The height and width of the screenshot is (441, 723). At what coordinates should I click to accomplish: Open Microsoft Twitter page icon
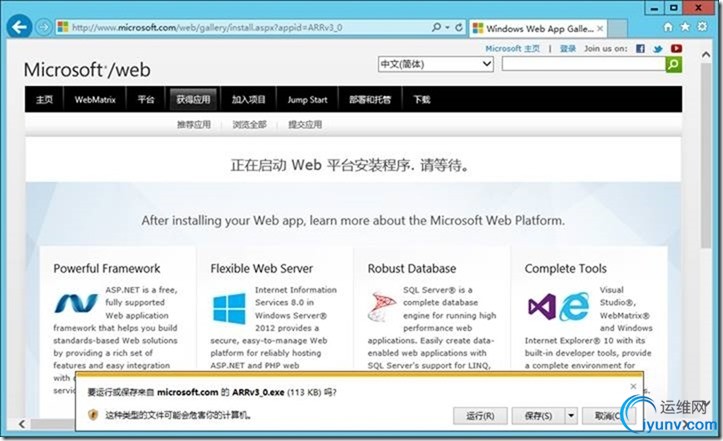[x=658, y=48]
